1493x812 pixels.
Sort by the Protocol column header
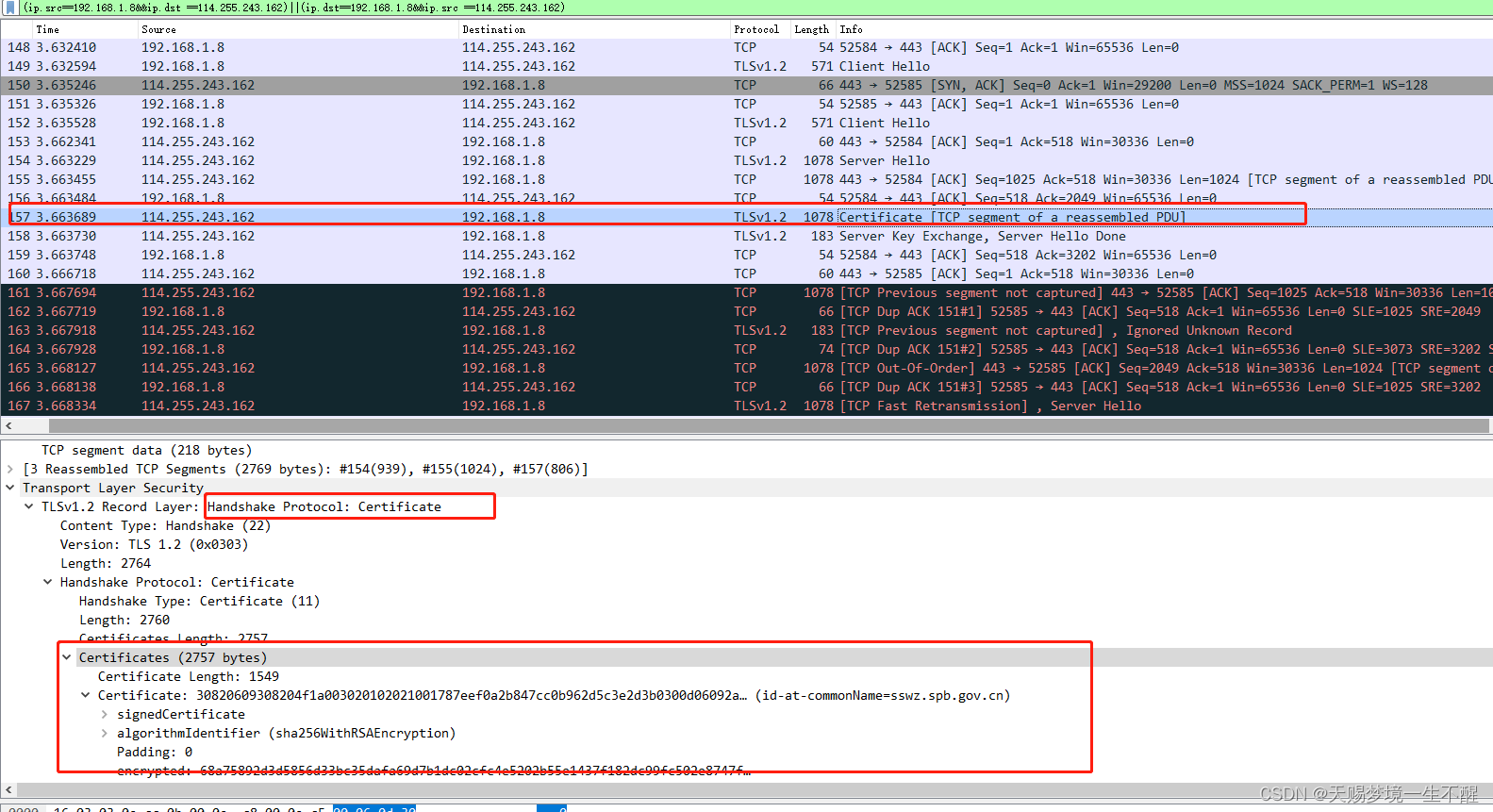pyautogui.click(x=756, y=29)
